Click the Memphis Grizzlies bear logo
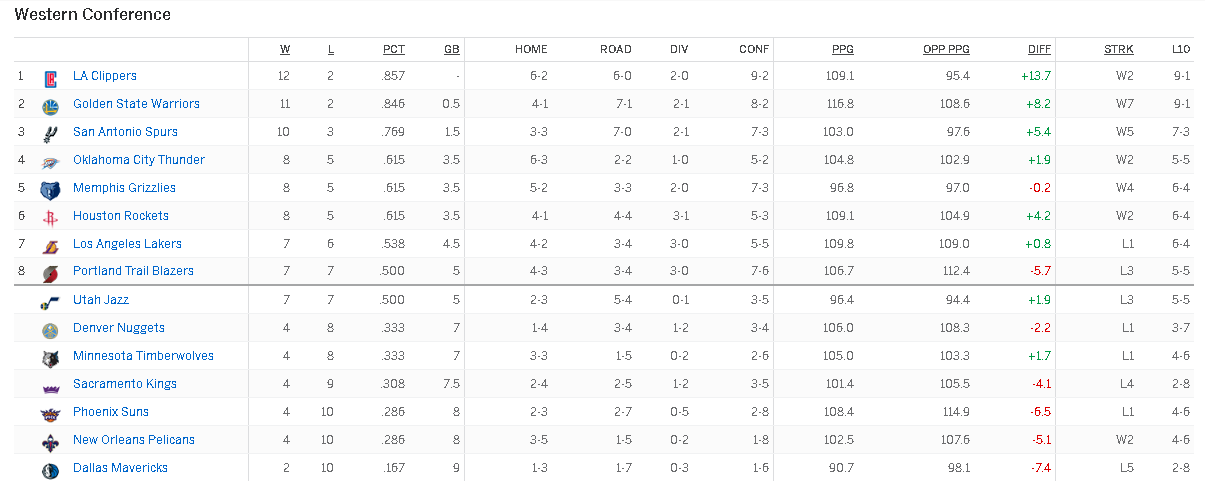The height and width of the screenshot is (490, 1205). [x=51, y=189]
